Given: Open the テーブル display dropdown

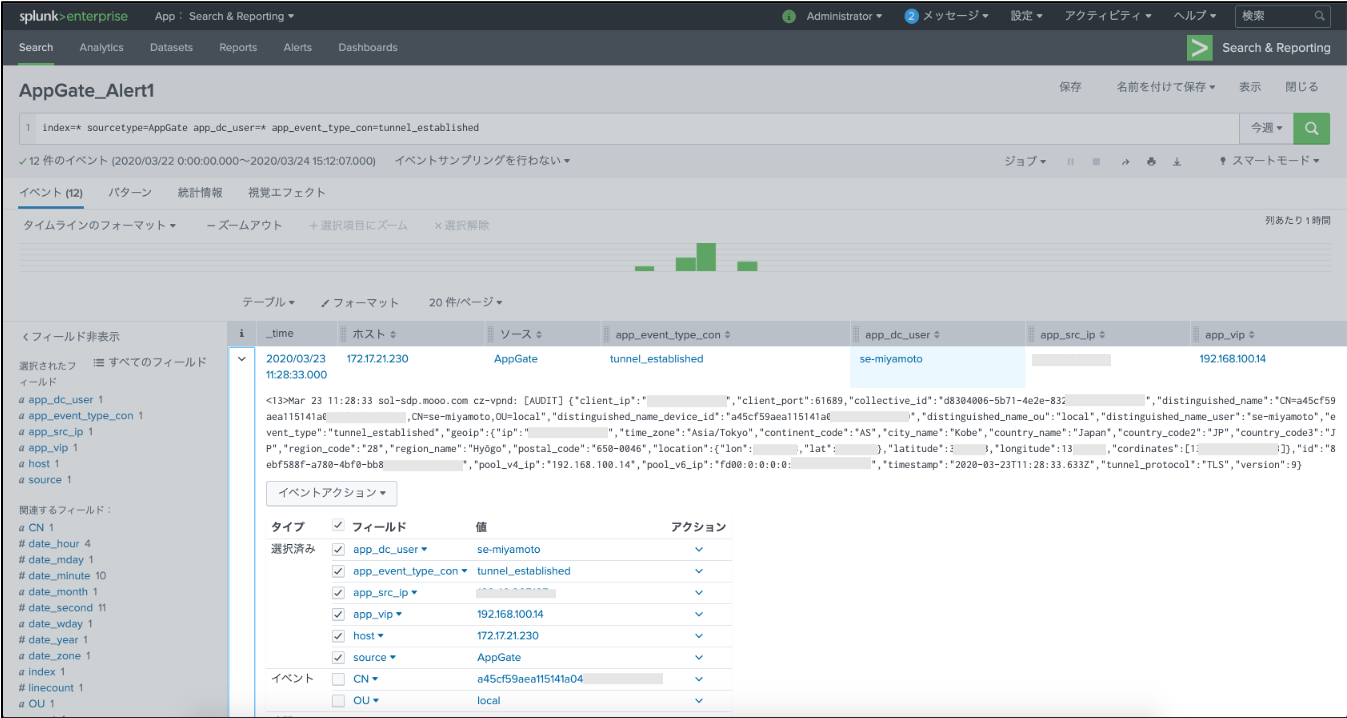Looking at the screenshot, I should (268, 302).
